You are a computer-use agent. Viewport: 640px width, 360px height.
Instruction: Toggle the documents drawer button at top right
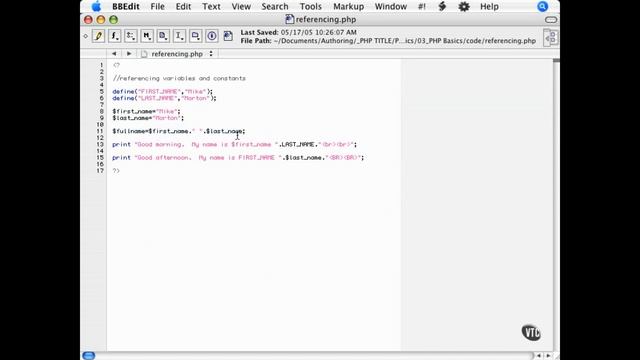click(x=551, y=38)
